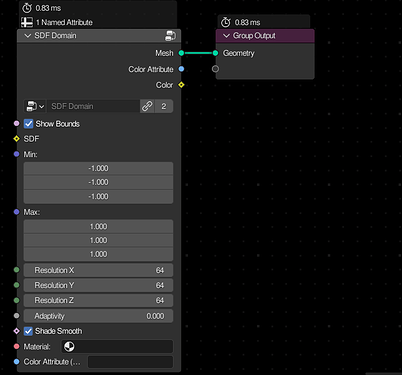Click the yellow Color output socket
Image resolution: width=402 pixels, height=375 pixels.
181,85
